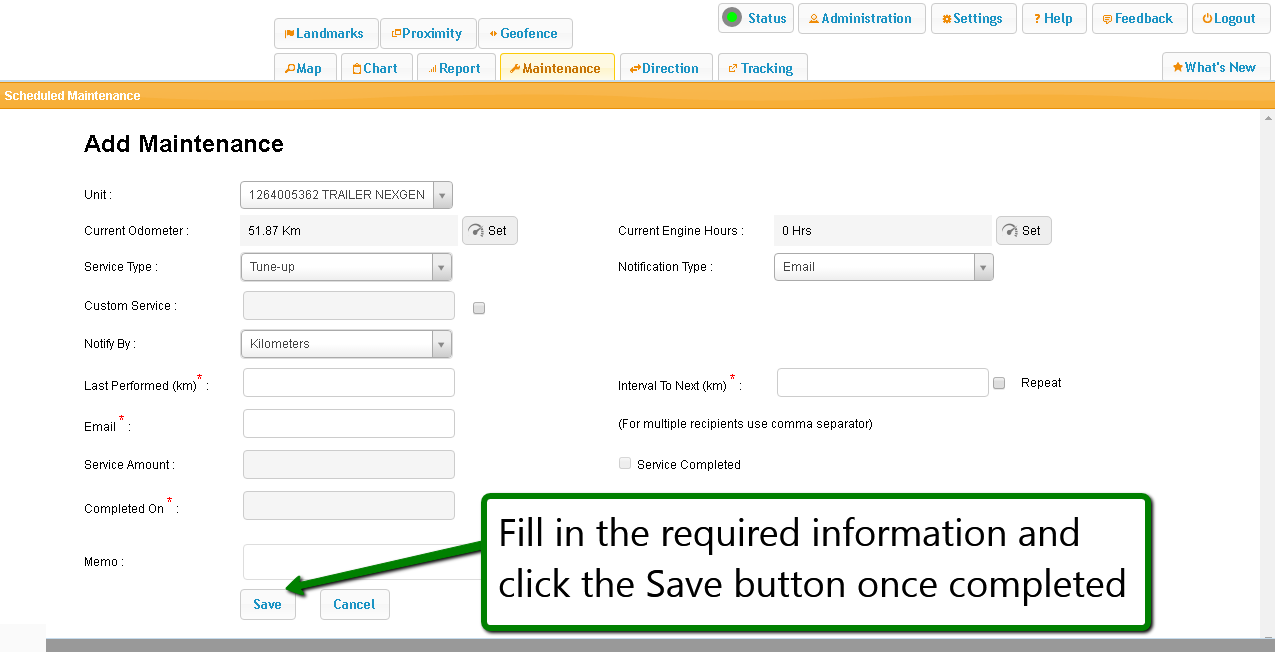1275x652 pixels.
Task: Switch to the Report tab
Action: 455,68
